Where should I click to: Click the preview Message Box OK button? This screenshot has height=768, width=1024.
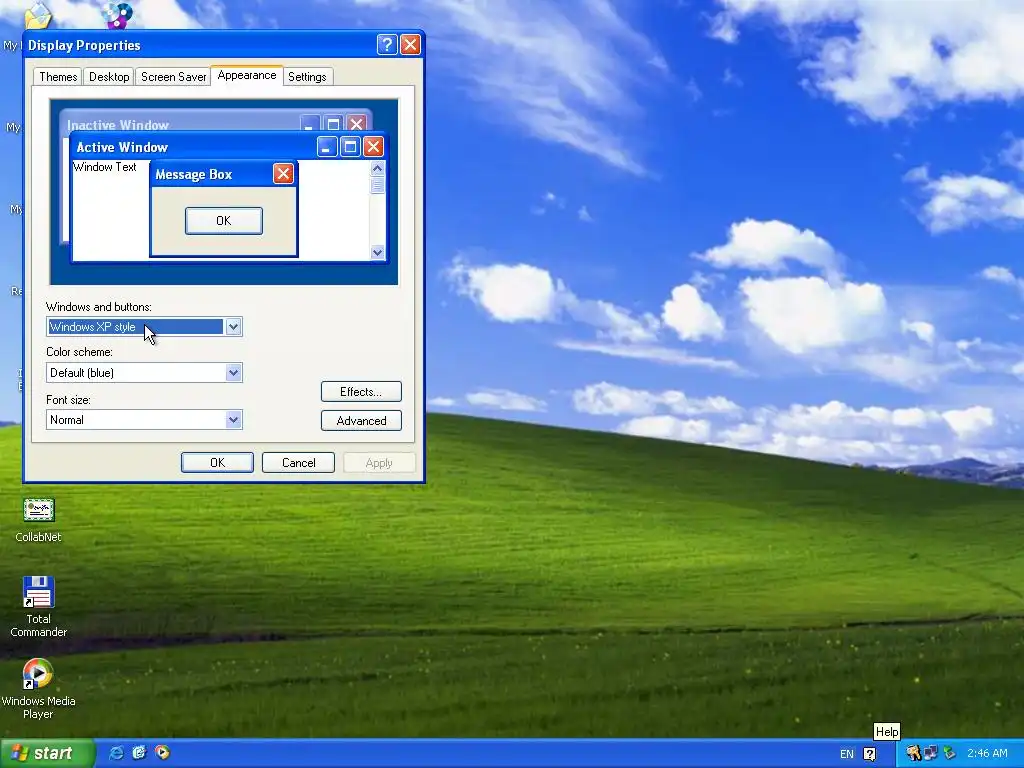coord(224,221)
